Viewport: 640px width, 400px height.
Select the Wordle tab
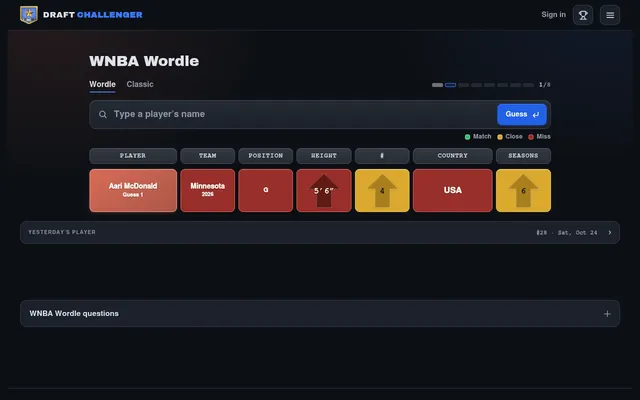[102, 84]
